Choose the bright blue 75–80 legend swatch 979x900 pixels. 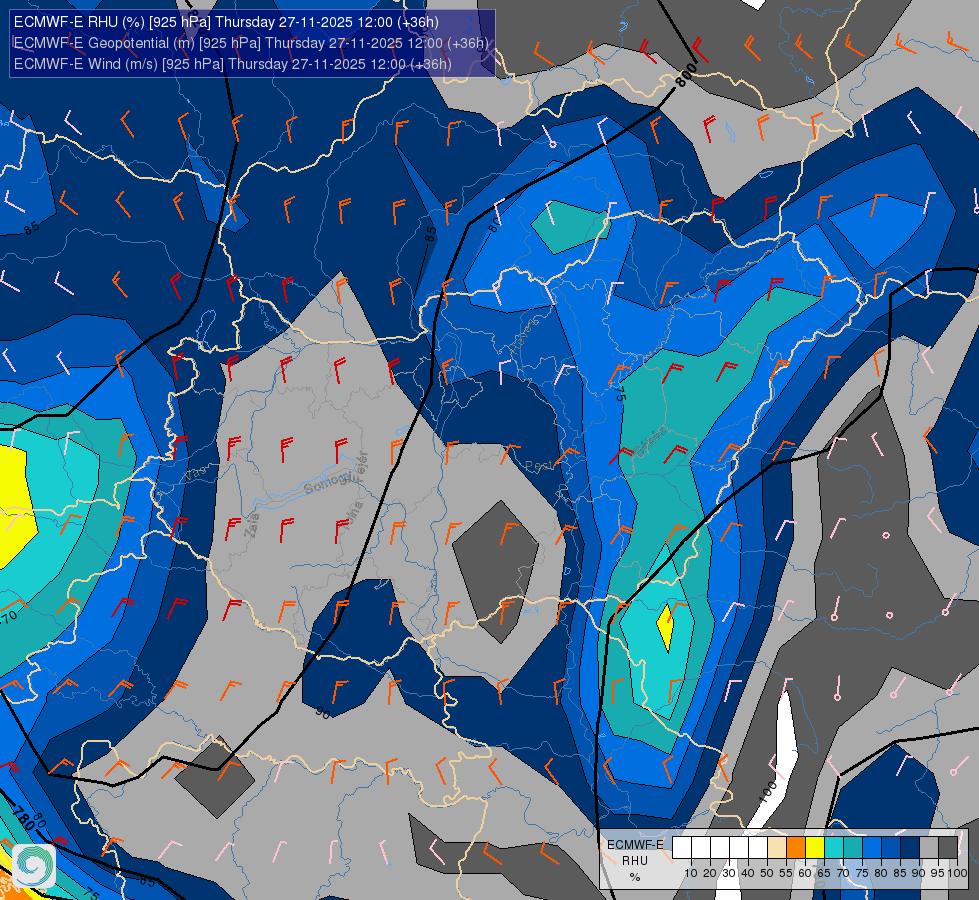[x=872, y=847]
